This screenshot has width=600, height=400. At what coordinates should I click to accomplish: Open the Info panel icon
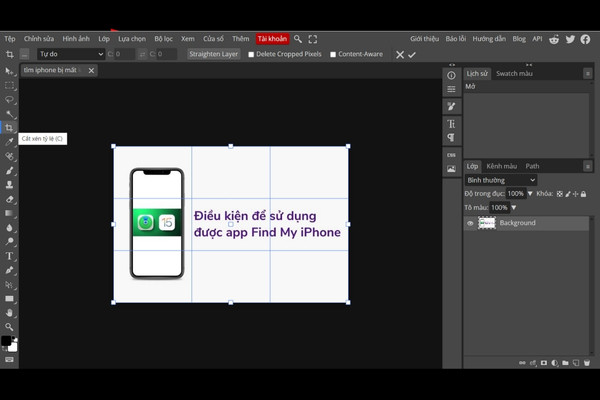pos(452,75)
